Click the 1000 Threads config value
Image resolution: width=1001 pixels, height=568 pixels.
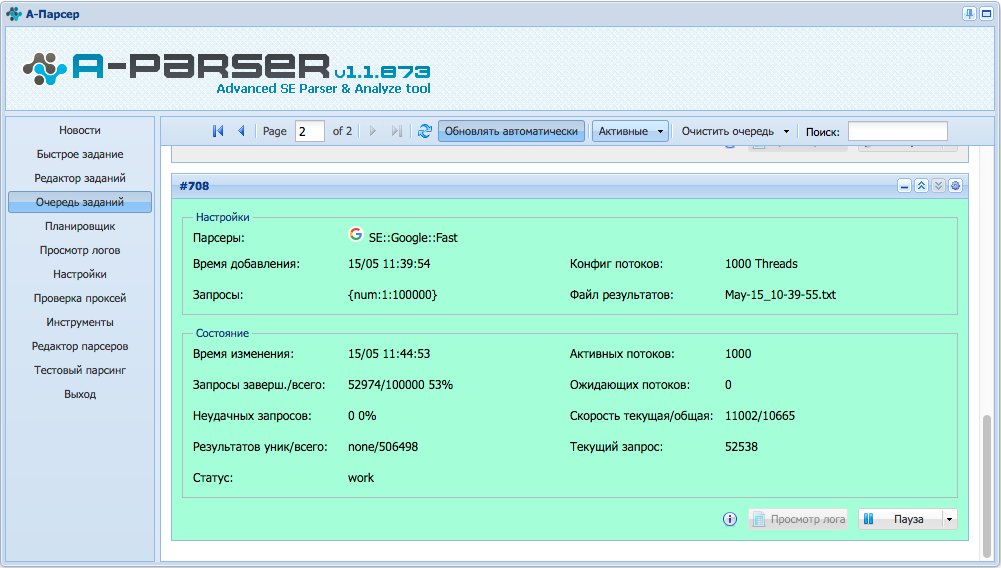[x=761, y=264]
